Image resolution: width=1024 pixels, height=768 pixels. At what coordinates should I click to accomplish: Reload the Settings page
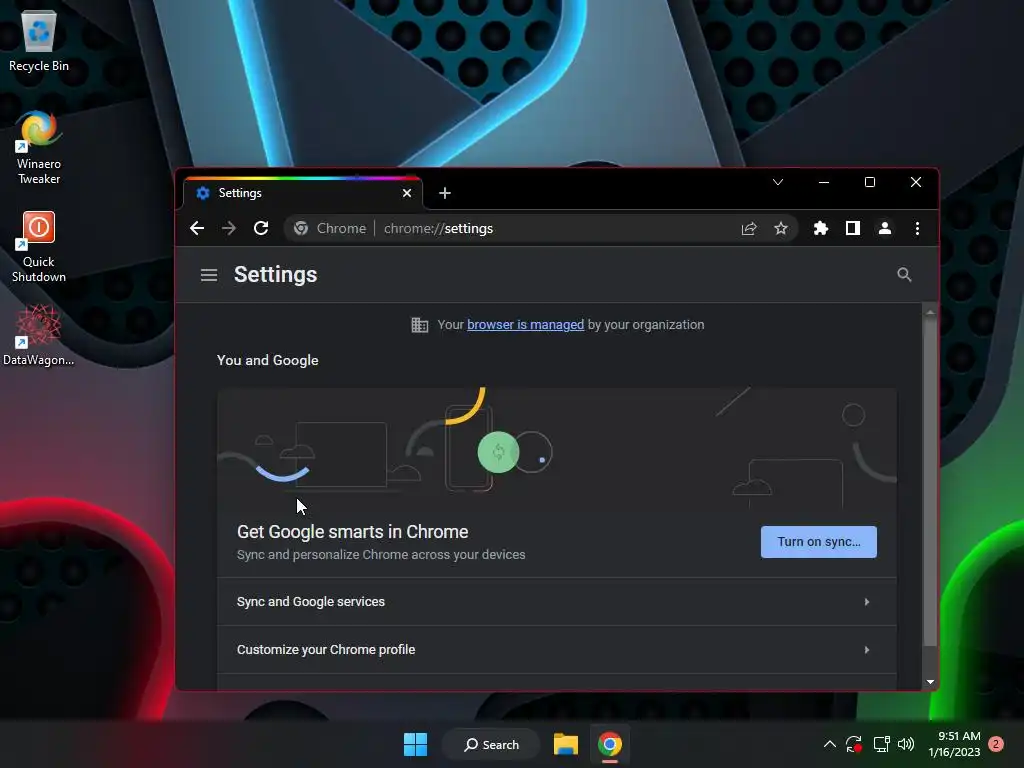pos(261,228)
